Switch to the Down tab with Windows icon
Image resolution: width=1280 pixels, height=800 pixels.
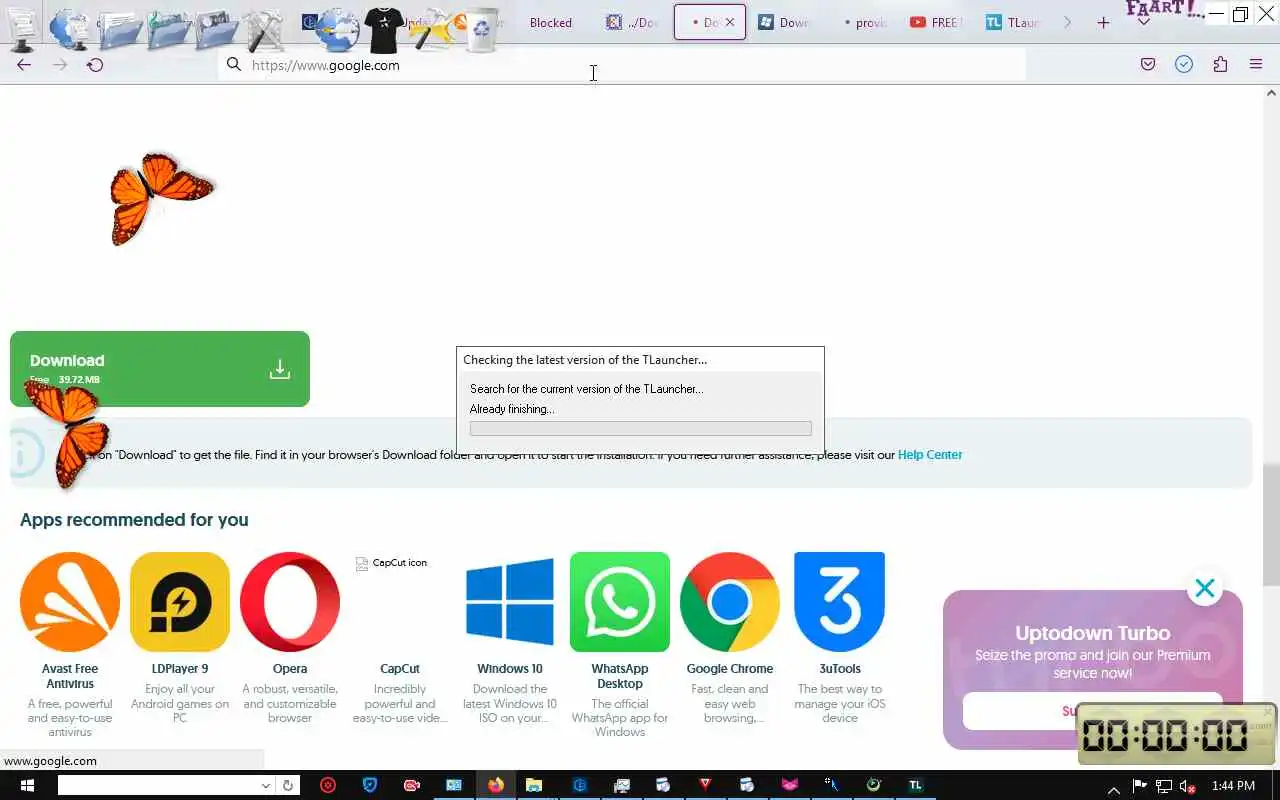click(x=784, y=23)
